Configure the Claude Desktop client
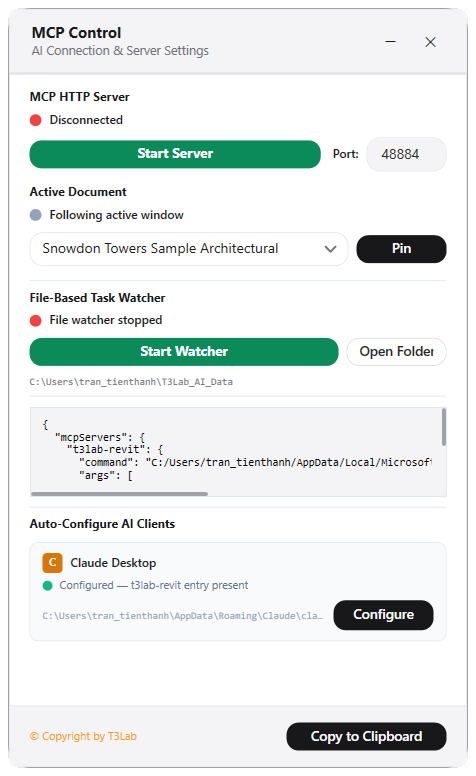Viewport: 476px width, 776px height. (x=383, y=615)
